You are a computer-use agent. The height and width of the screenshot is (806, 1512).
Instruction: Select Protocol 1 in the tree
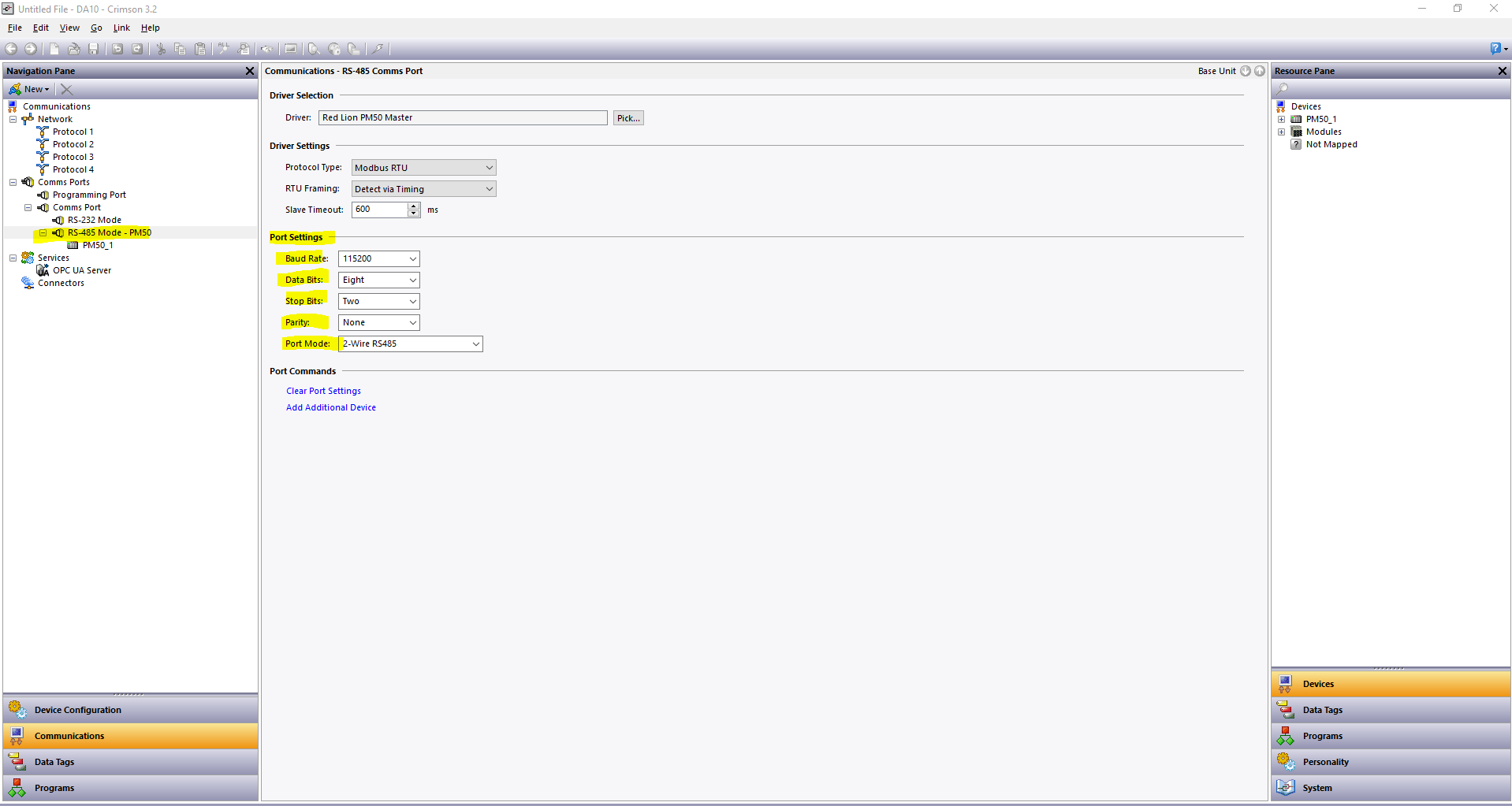(x=73, y=132)
